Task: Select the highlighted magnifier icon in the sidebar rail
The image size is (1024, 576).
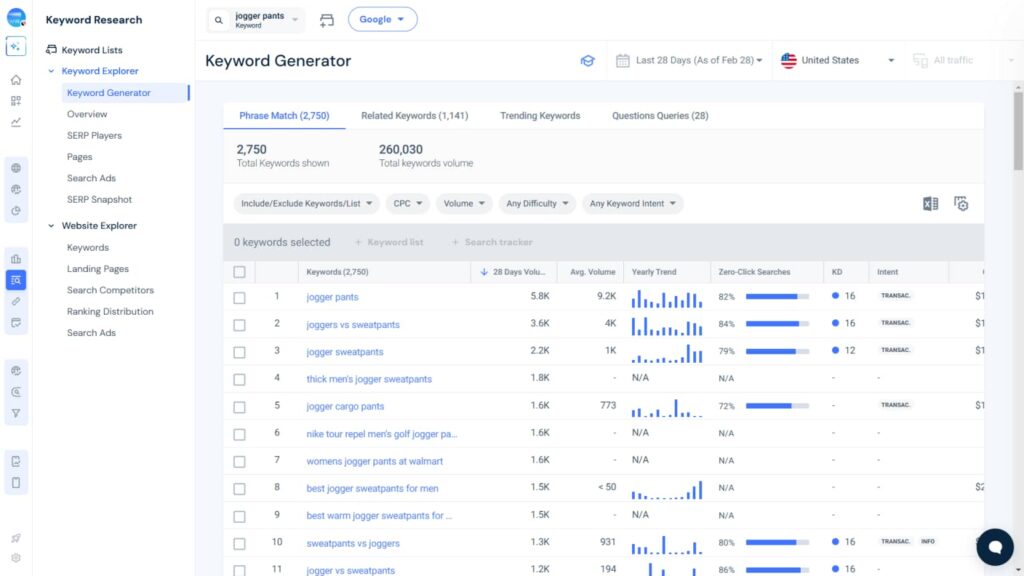Action: point(14,280)
